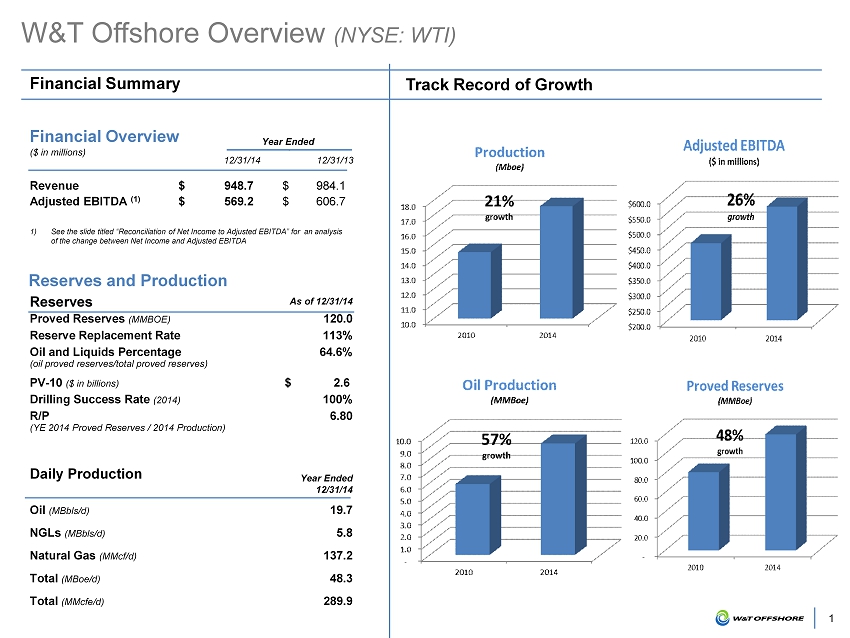Image resolution: width=850 pixels, height=638 pixels.
Task: Pick the 2010 bar in Oil Production chart
Action: point(473,519)
